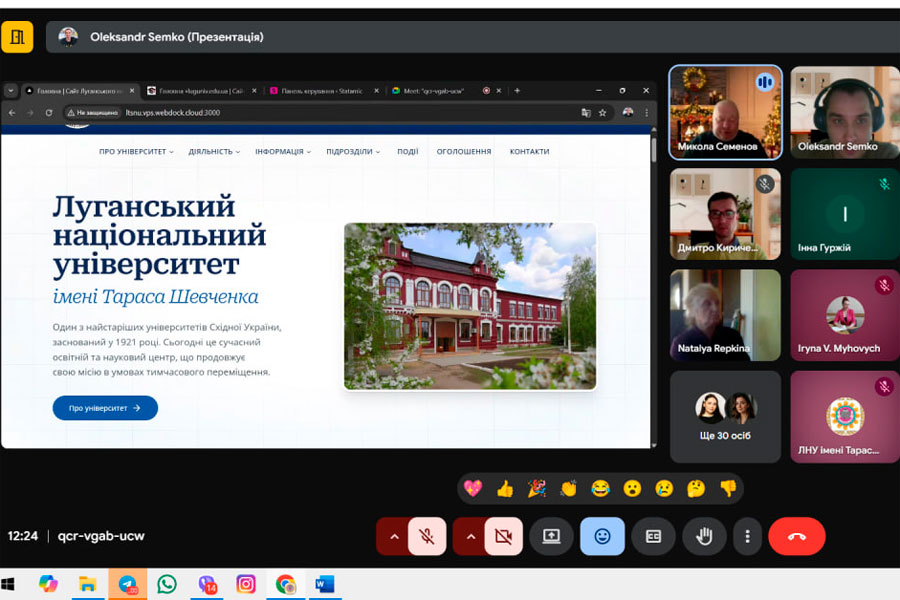Turn on the camera
900x600 pixels.
503,536
